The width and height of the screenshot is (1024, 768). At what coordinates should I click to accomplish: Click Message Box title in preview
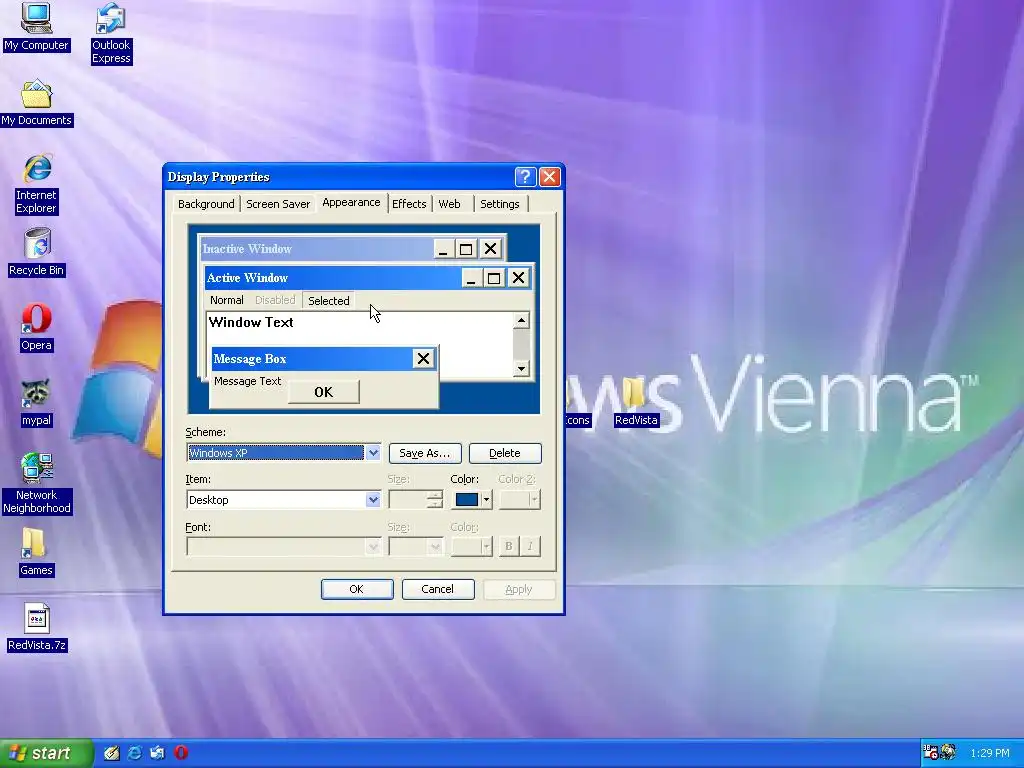[249, 359]
